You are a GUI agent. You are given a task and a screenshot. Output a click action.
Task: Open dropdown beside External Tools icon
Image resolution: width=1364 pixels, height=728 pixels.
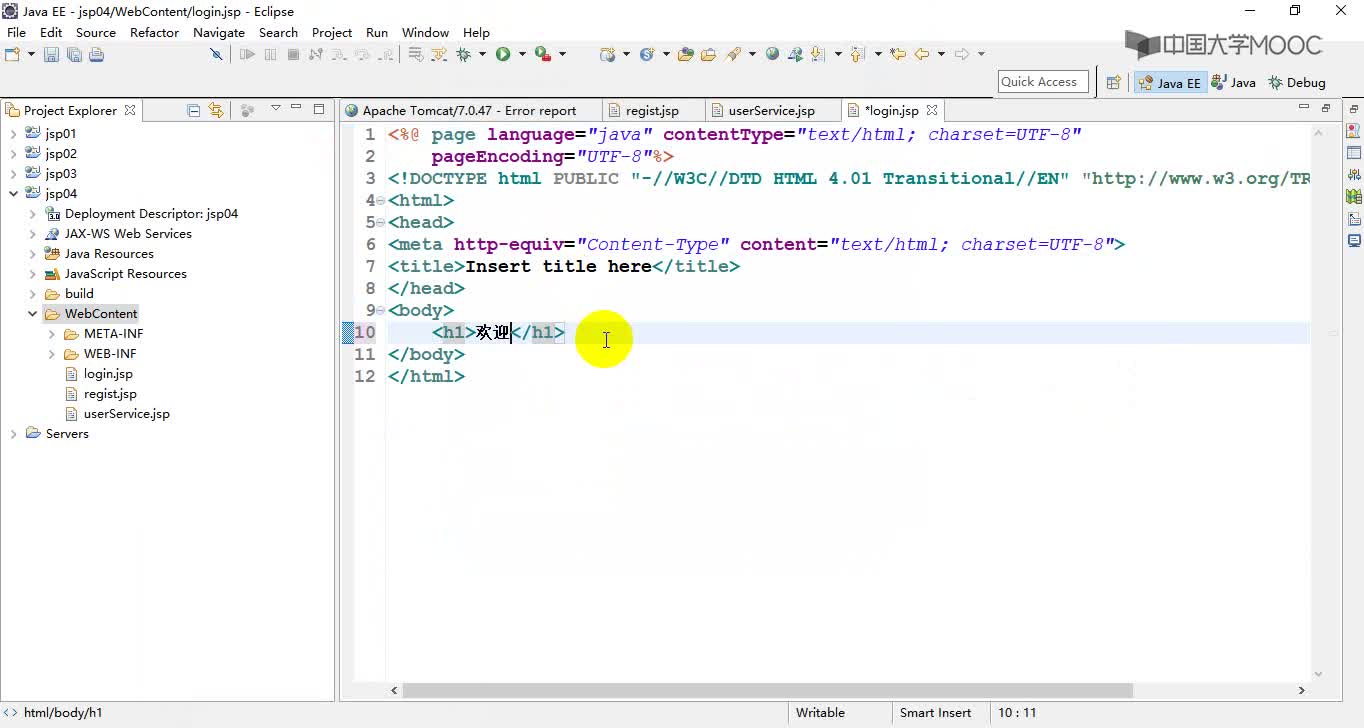click(562, 54)
